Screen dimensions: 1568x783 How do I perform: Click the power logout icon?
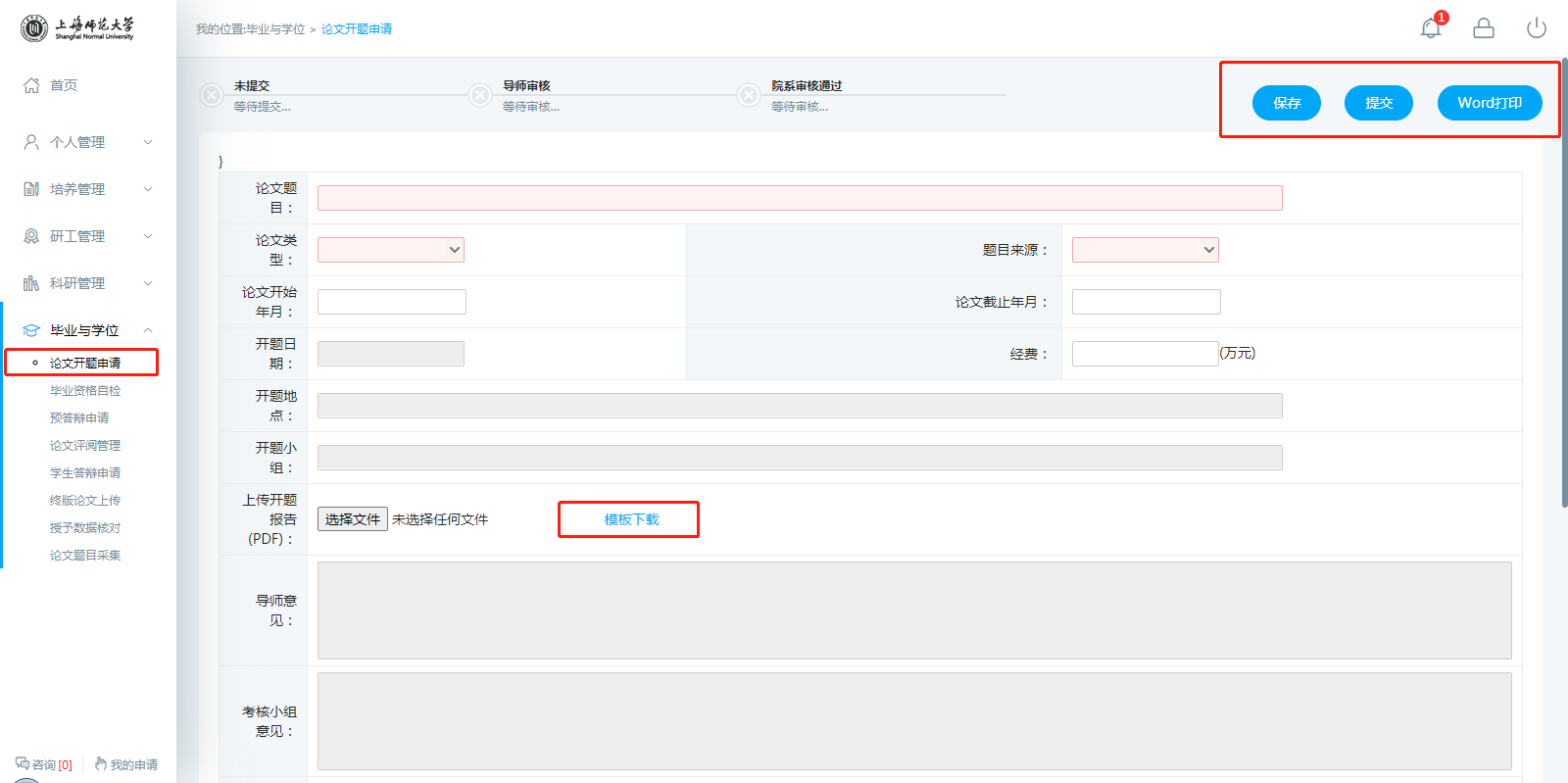point(1536,28)
